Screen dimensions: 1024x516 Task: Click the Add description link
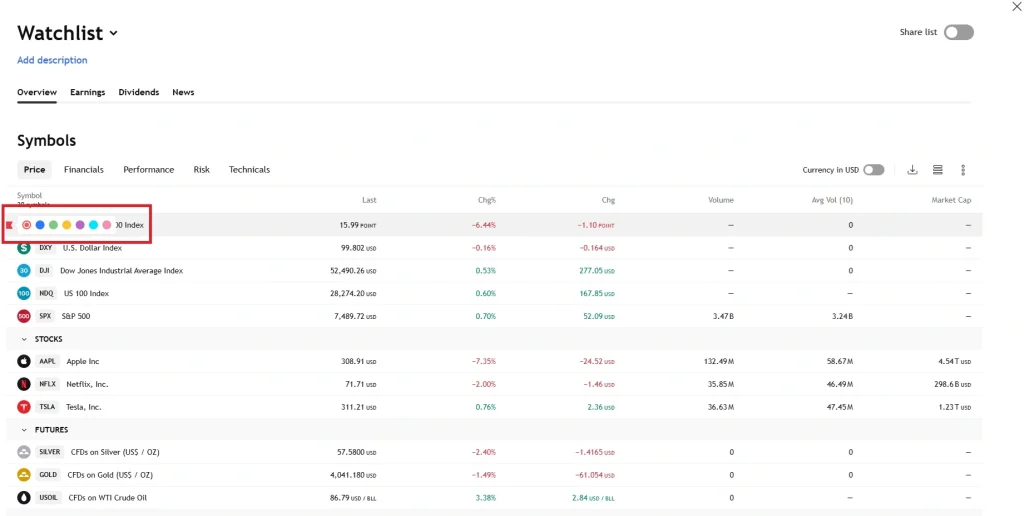pyautogui.click(x=52, y=60)
